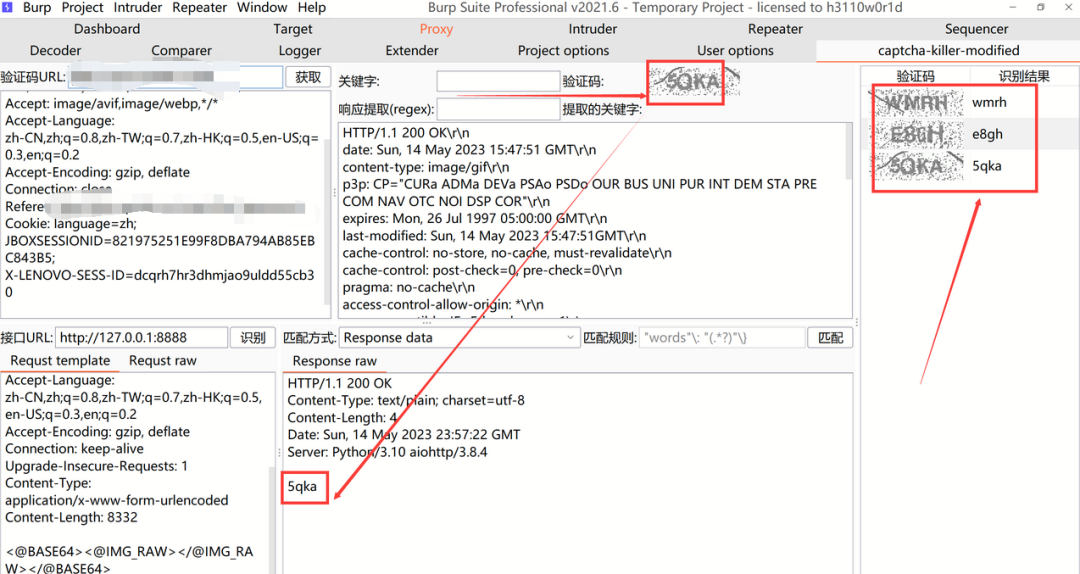Switch to the Dashboard tab
Viewport: 1080px width, 574px height.
coord(107,29)
